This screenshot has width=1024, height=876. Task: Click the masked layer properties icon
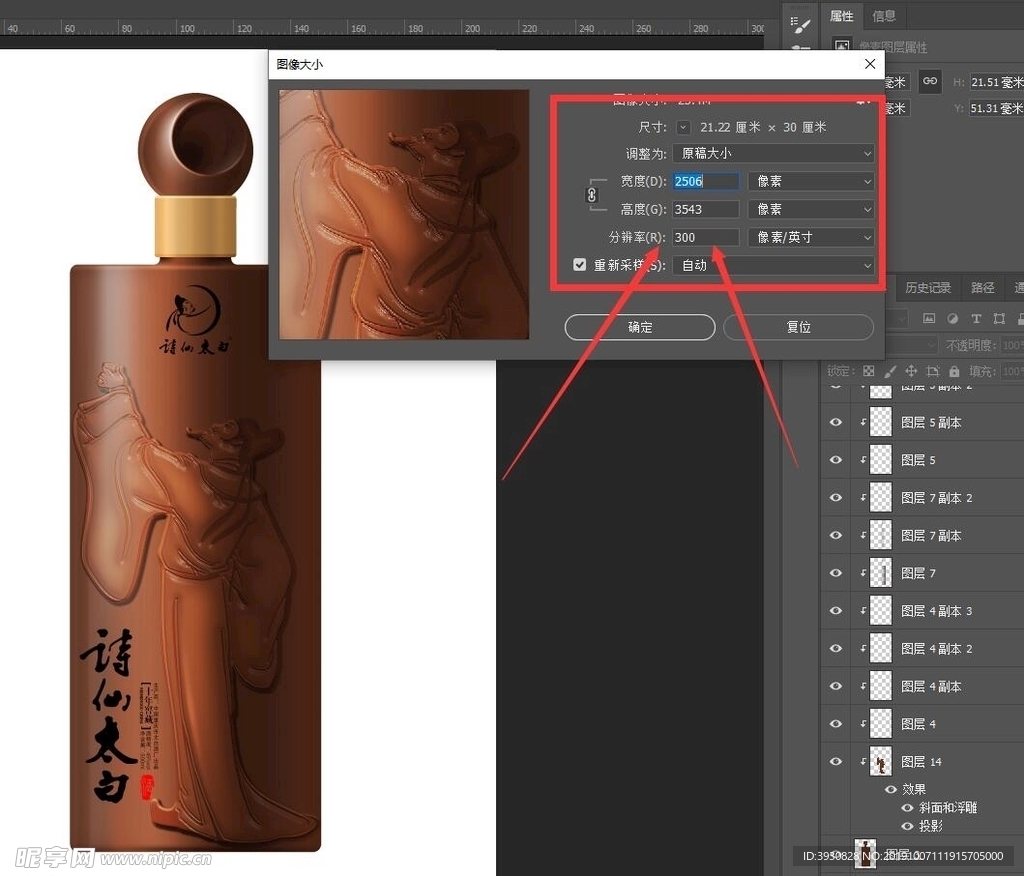point(843,46)
